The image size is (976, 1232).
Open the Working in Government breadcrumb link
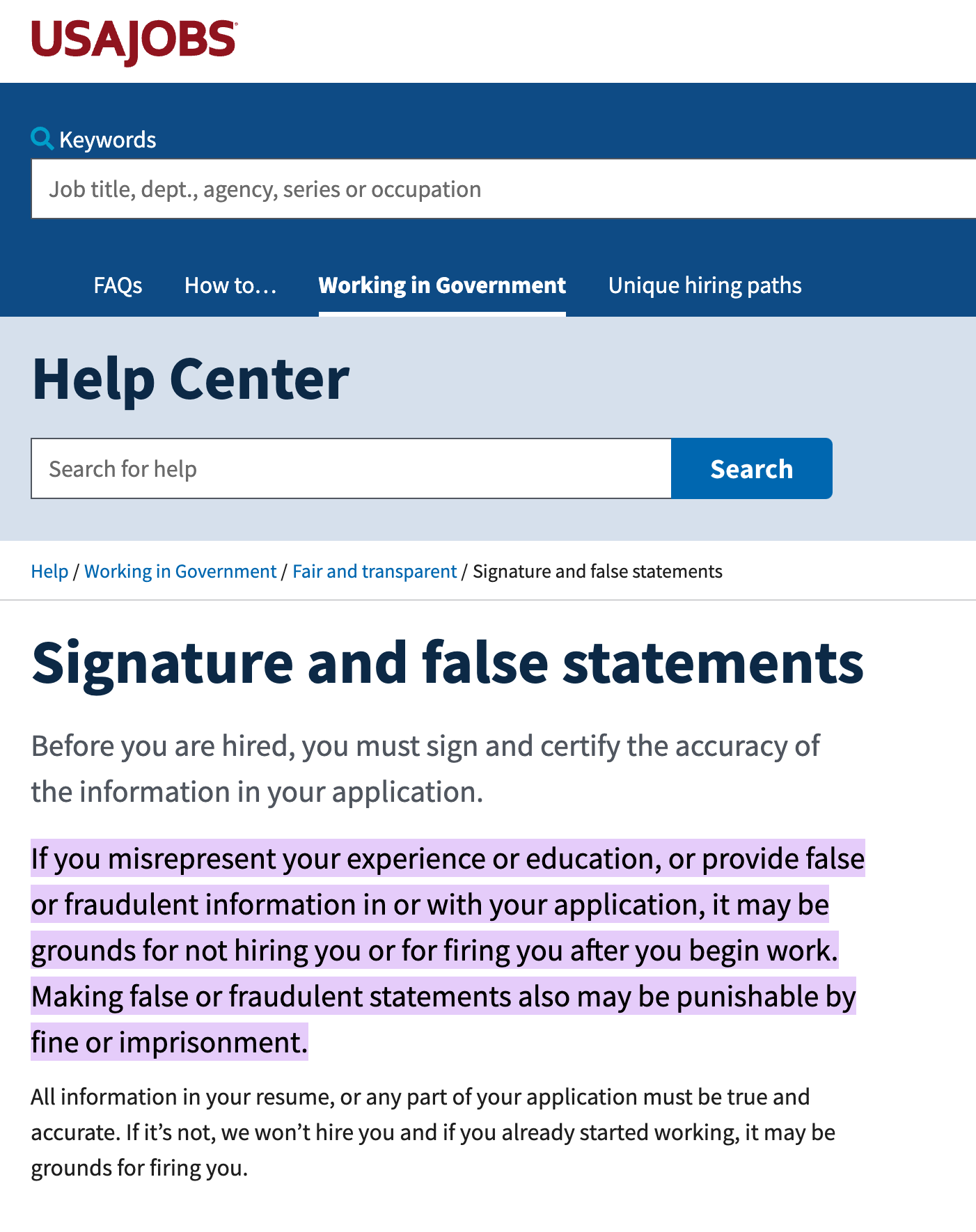tap(180, 571)
